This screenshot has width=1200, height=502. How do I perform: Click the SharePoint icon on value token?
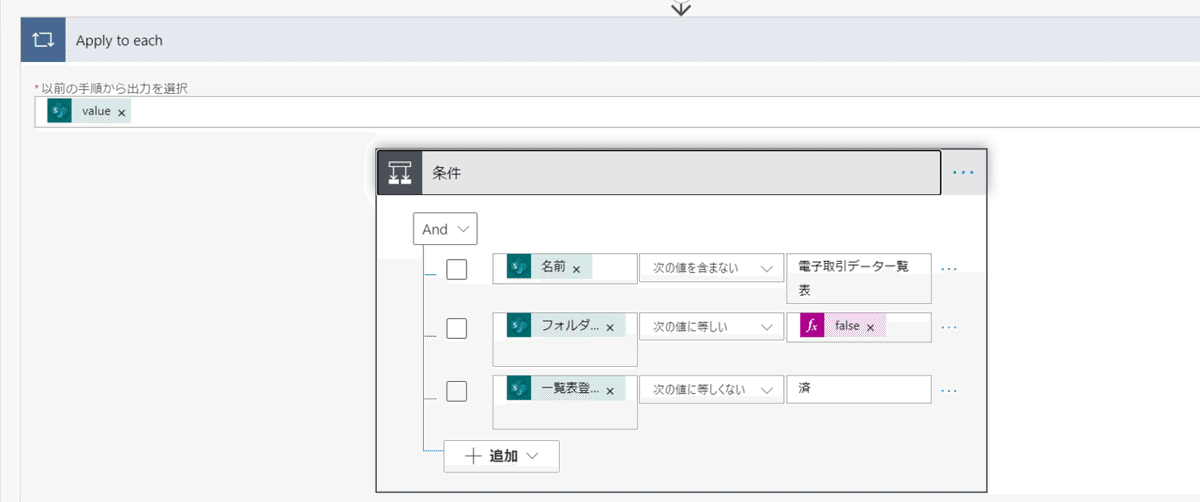60,111
